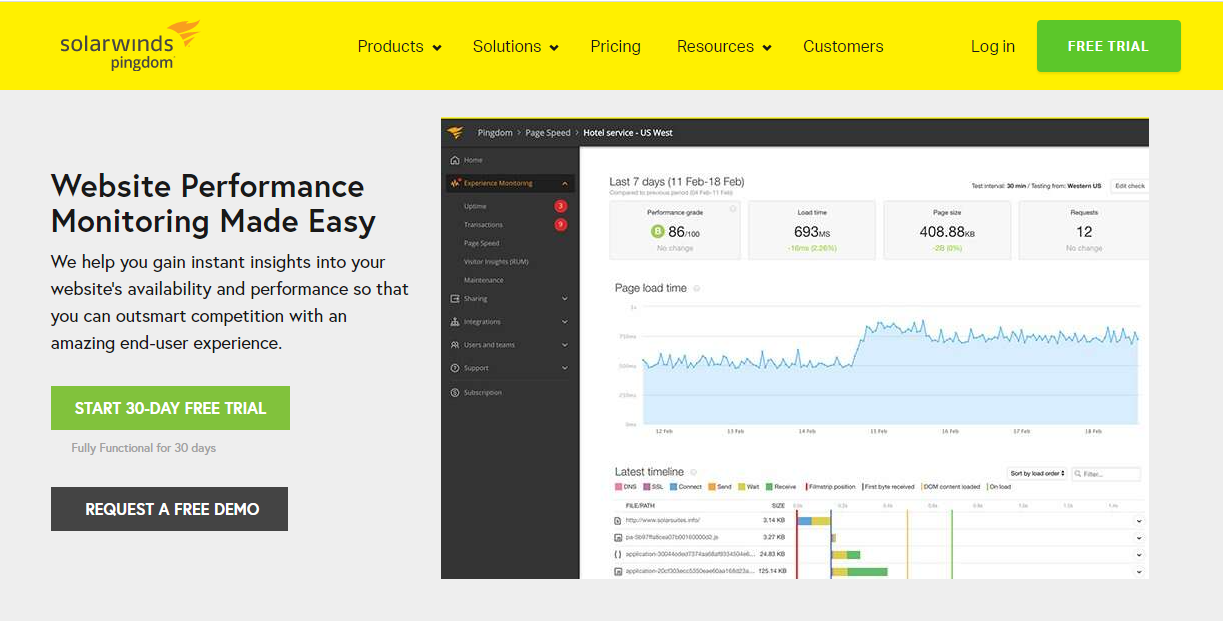Select Page Speed in the sidebar
This screenshot has width=1223, height=621.
pyautogui.click(x=481, y=243)
